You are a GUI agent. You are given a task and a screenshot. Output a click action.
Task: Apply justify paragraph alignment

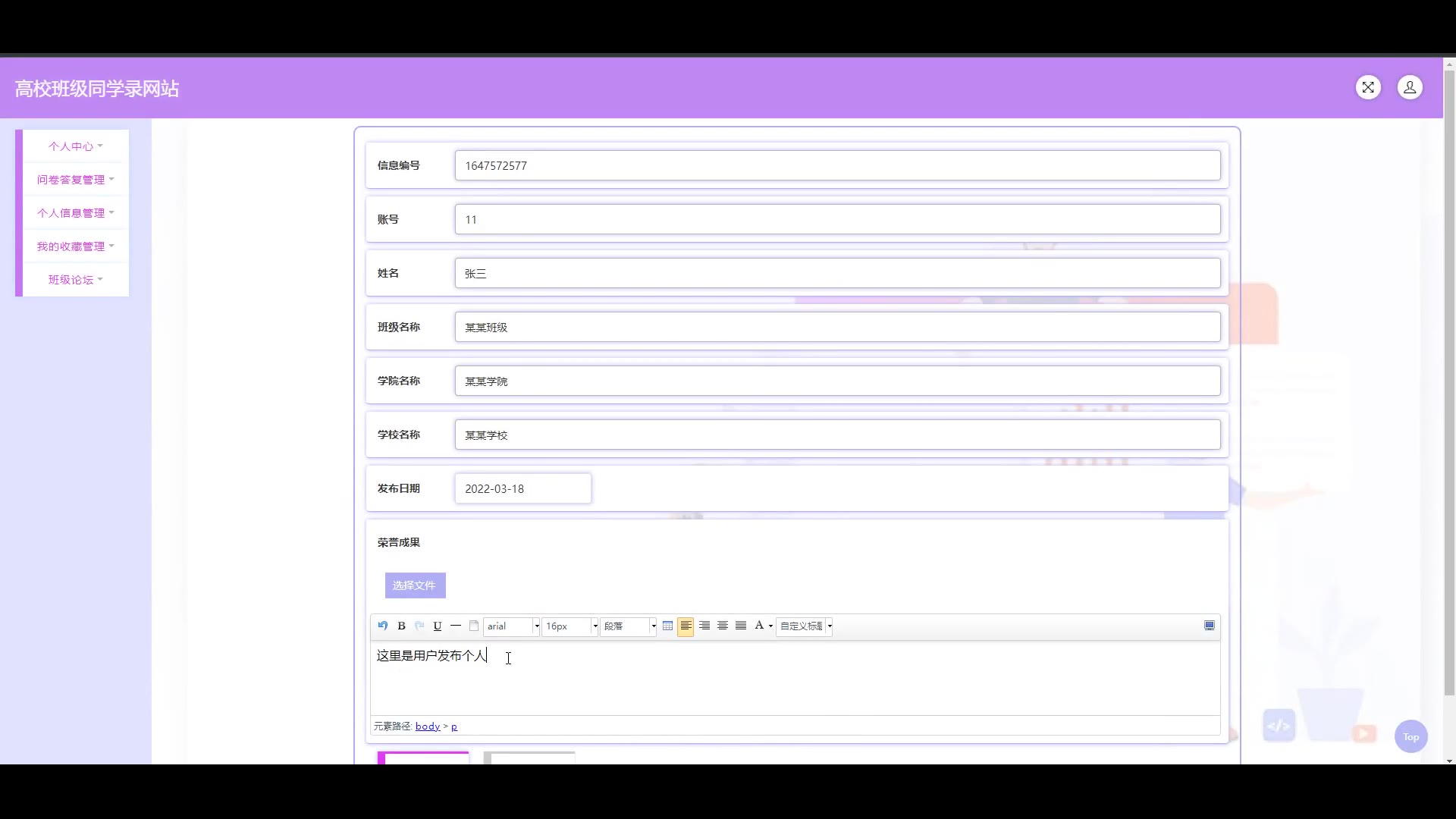click(741, 626)
